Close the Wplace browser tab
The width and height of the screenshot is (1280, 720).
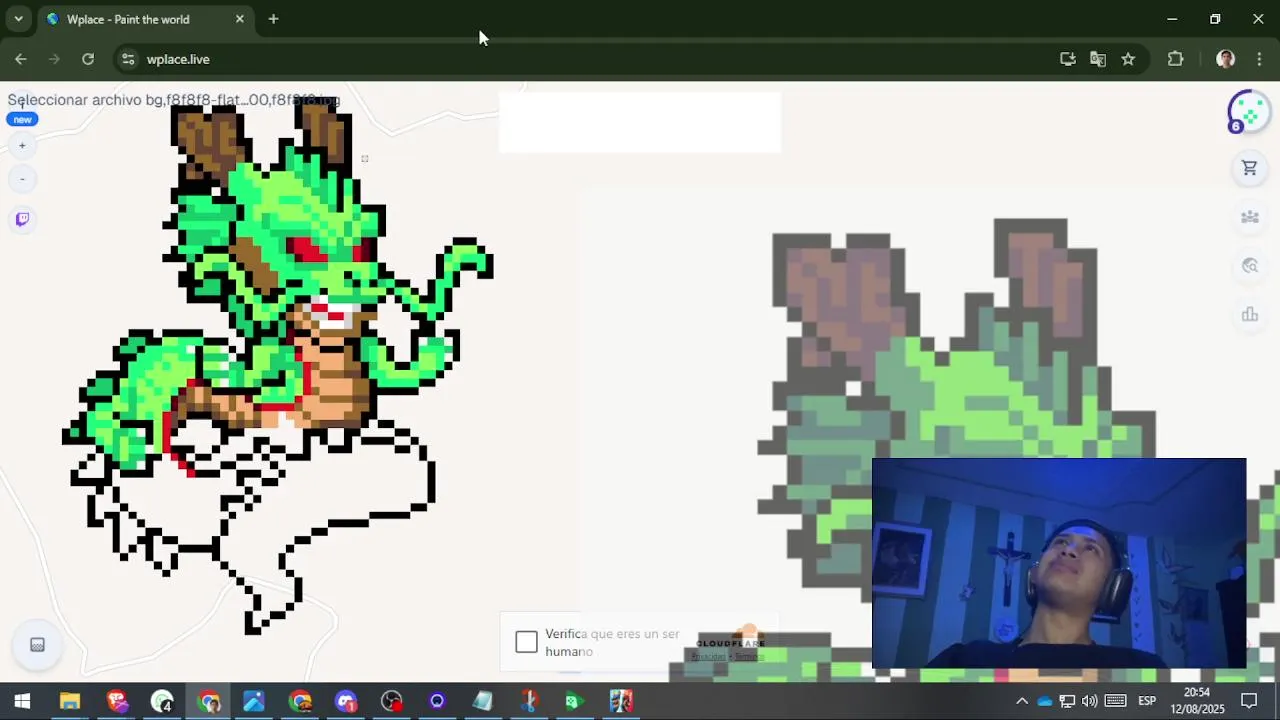point(240,19)
